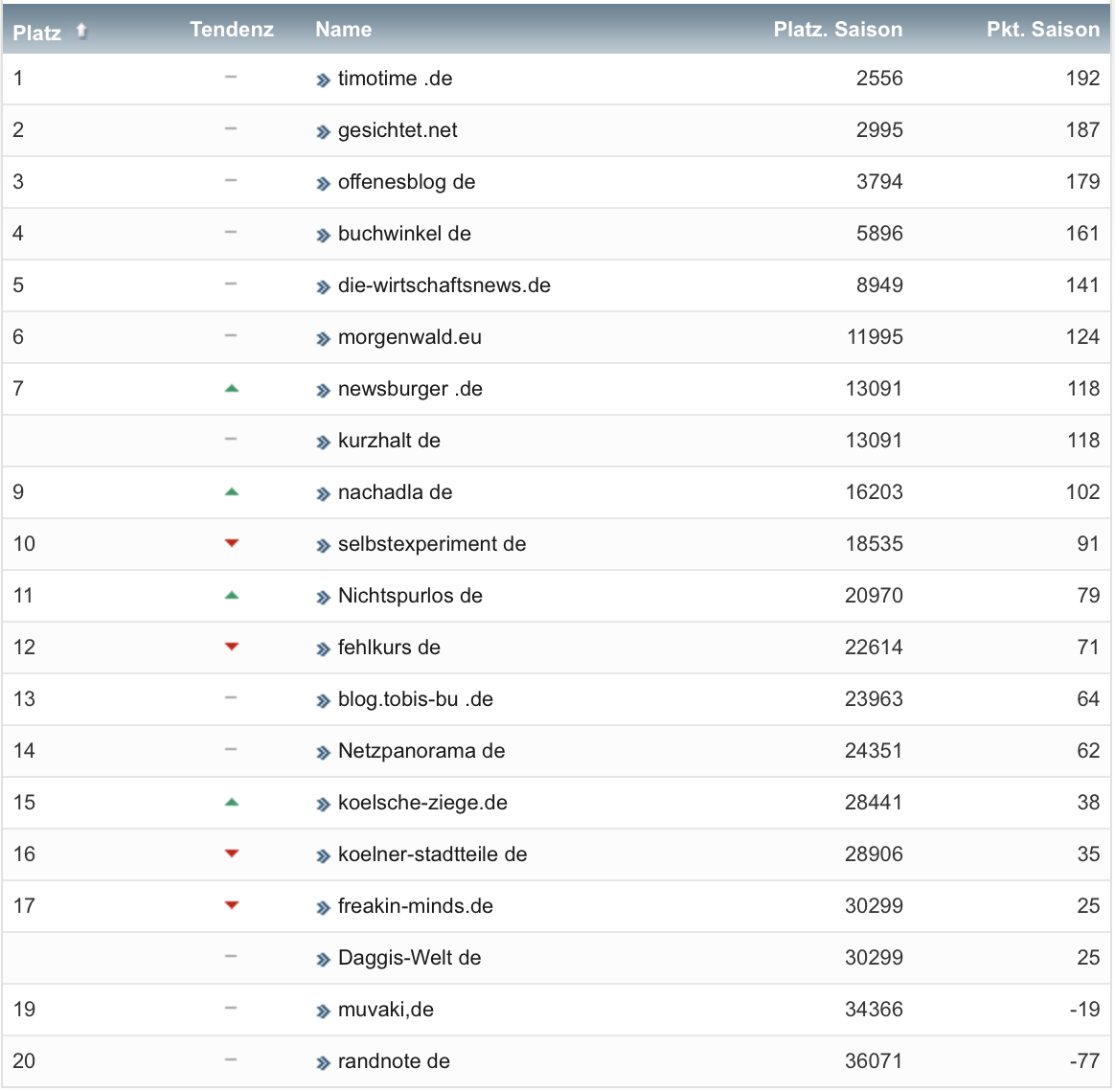Click the arrow icon before buchwinkel de
1115x1092 pixels.
[x=324, y=236]
